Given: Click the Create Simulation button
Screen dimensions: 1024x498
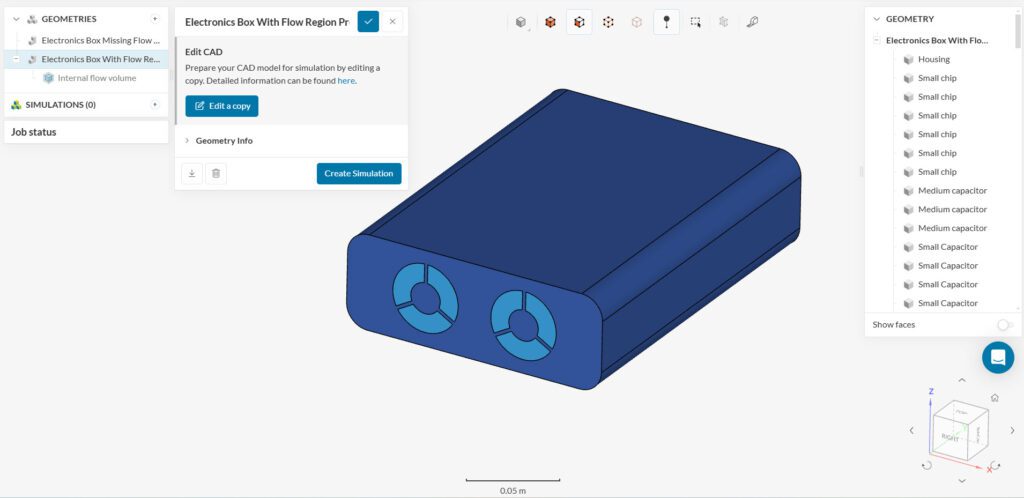Looking at the screenshot, I should tap(359, 174).
